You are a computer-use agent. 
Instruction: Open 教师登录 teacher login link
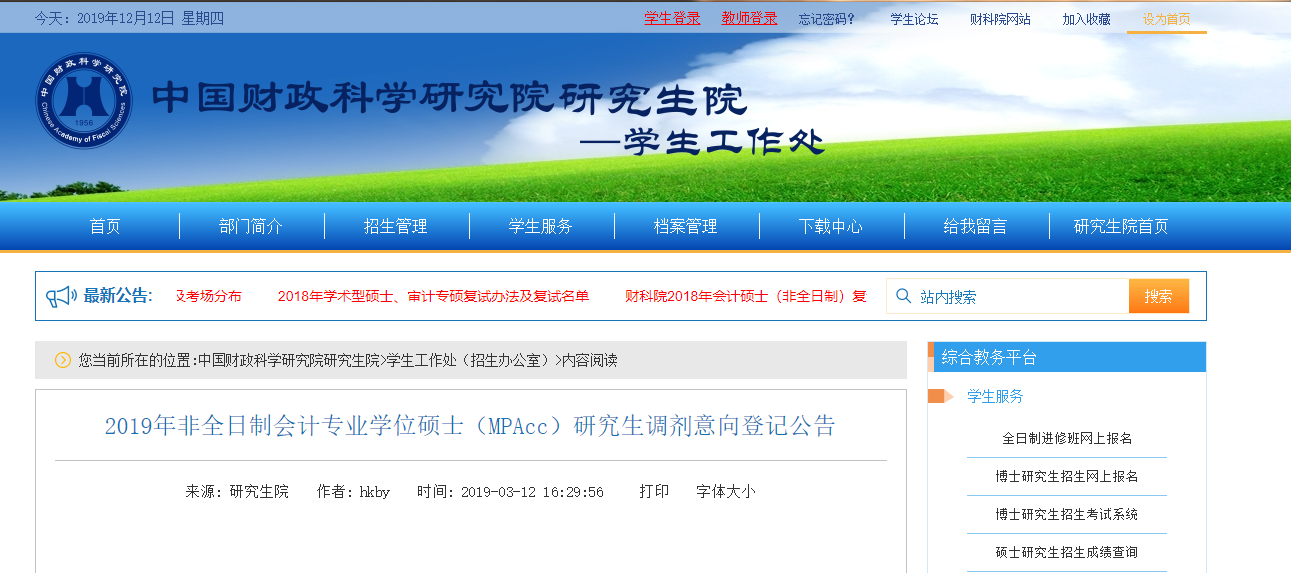[749, 18]
